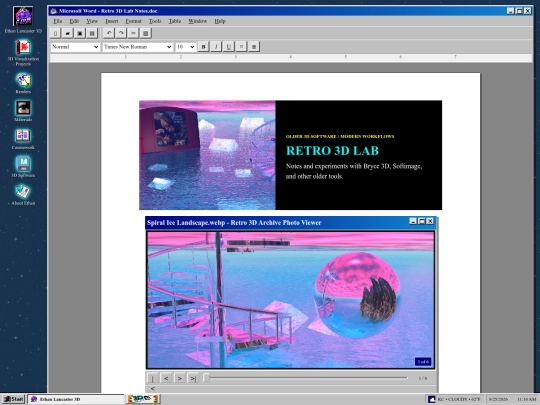Open the Normal style dropdown
The image size is (540, 405).
pyautogui.click(x=75, y=47)
